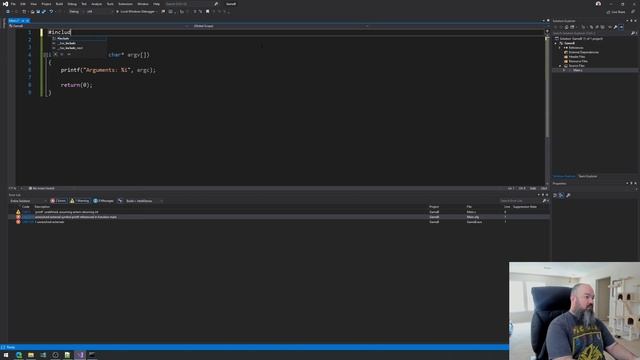Open the Window menu
Screen dimensions: 640x360
pyautogui.click(x=143, y=4)
